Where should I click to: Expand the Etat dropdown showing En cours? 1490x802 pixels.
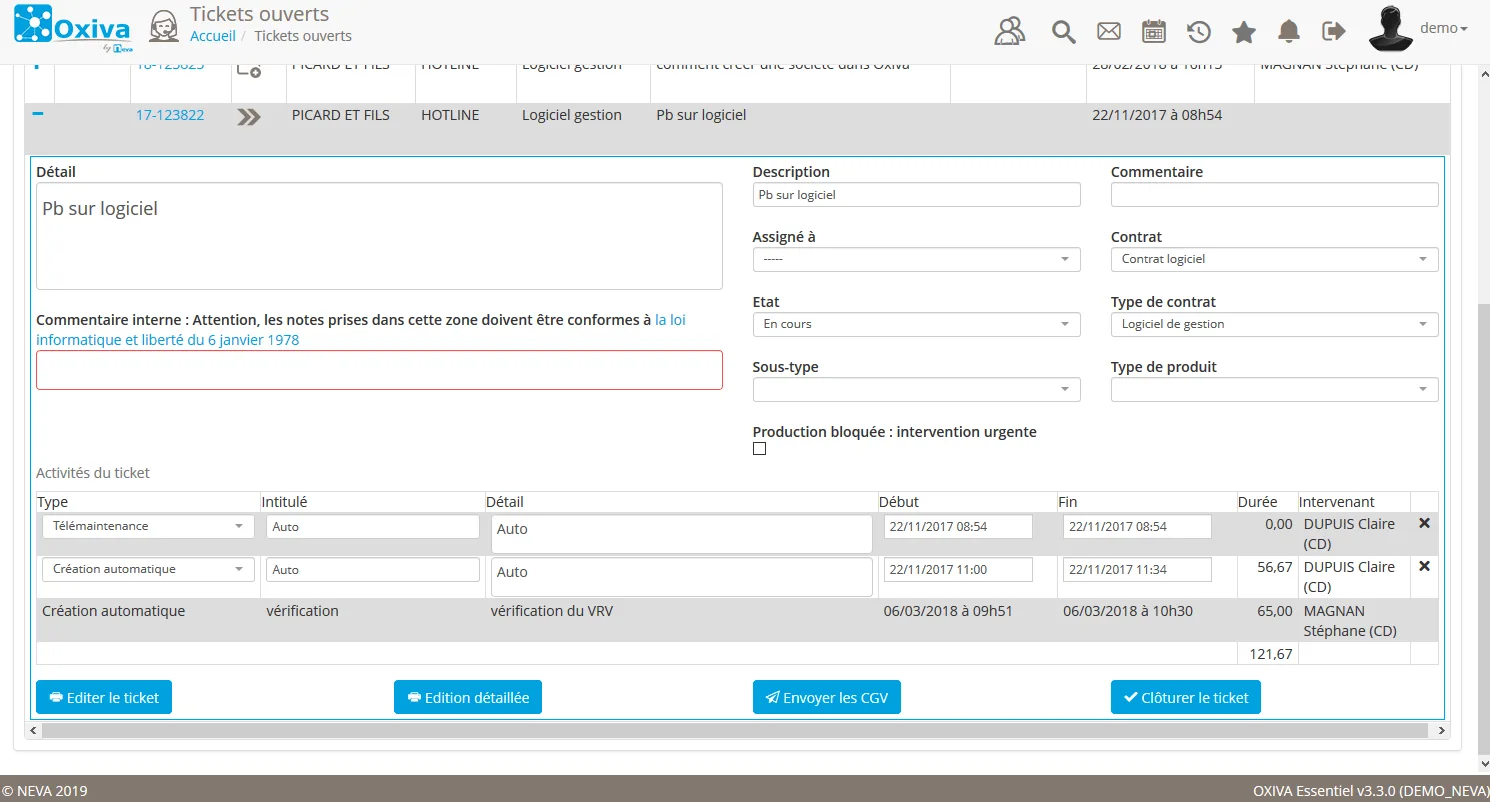click(x=916, y=324)
